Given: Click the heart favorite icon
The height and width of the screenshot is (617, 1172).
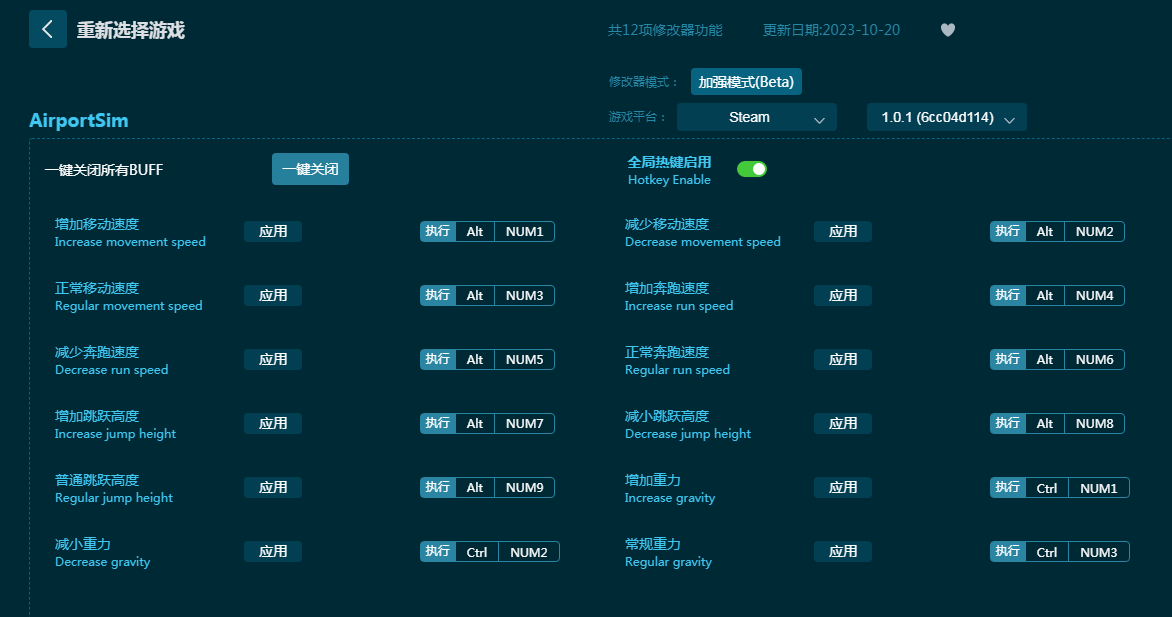Looking at the screenshot, I should click(948, 30).
